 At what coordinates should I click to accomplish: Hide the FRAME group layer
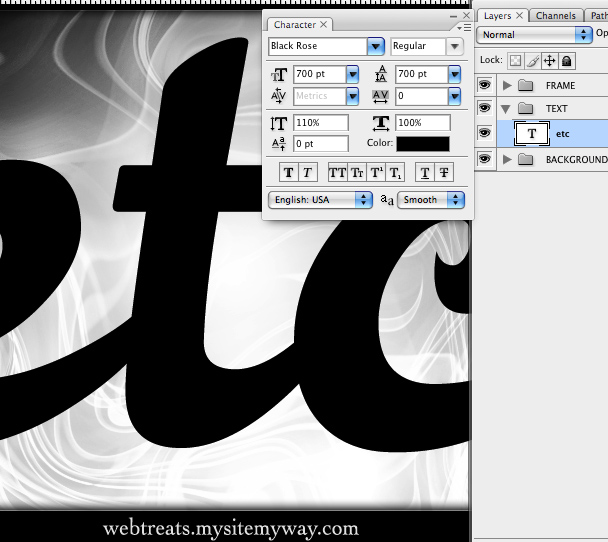[x=485, y=85]
